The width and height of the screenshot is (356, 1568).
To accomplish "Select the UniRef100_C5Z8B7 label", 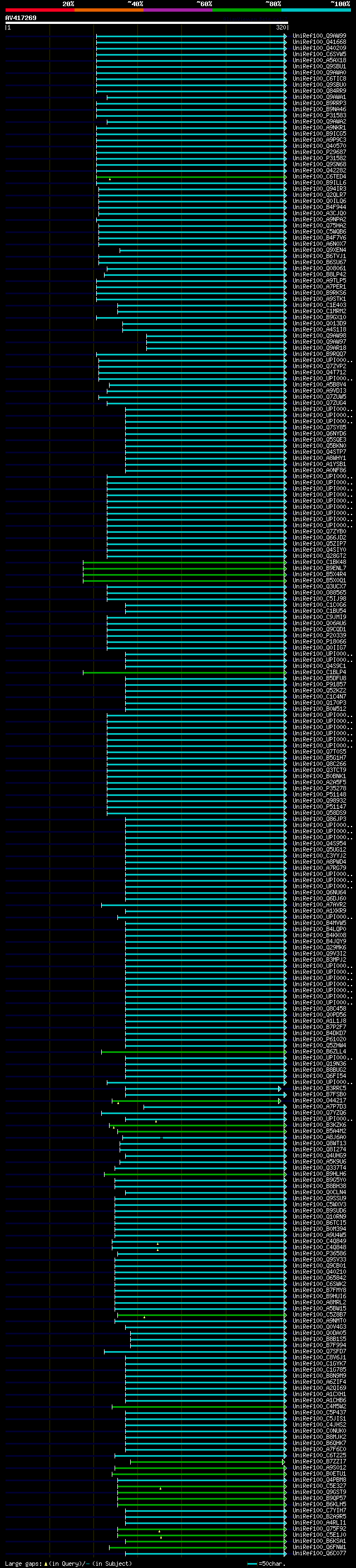I will (x=319, y=1315).
